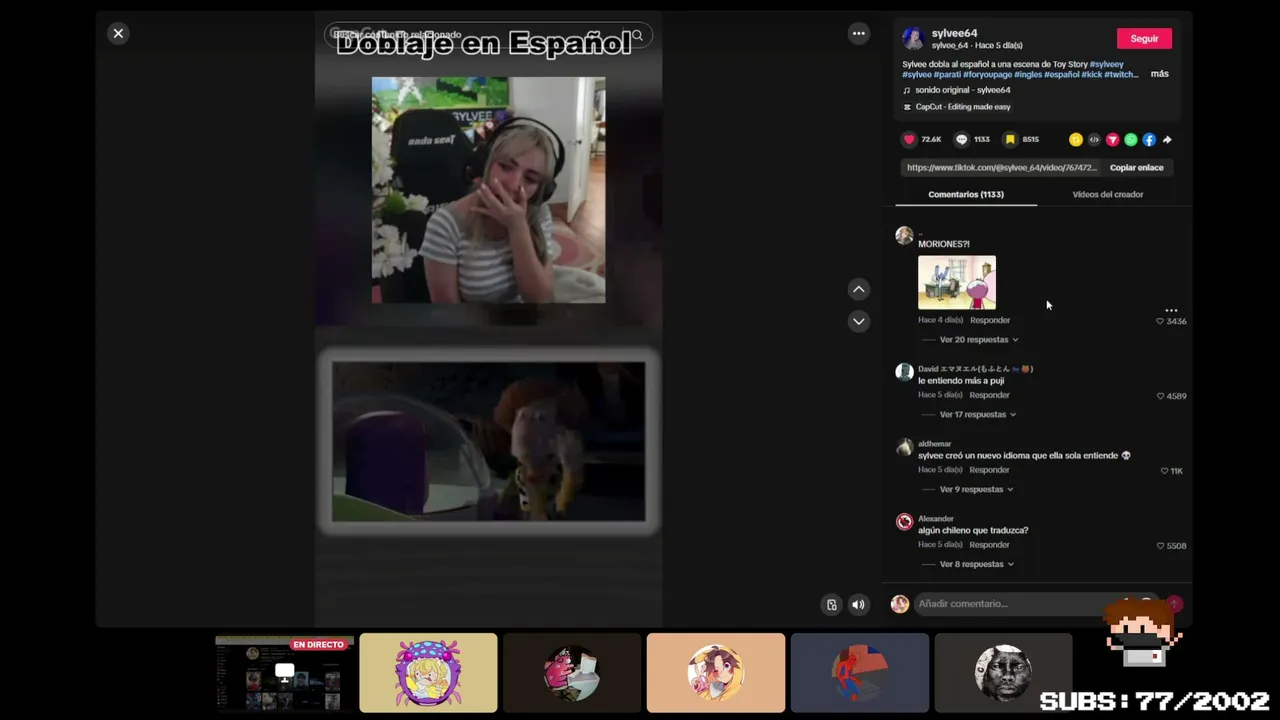The image size is (1280, 720).
Task: Open the three-dot video options menu
Action: point(858,33)
